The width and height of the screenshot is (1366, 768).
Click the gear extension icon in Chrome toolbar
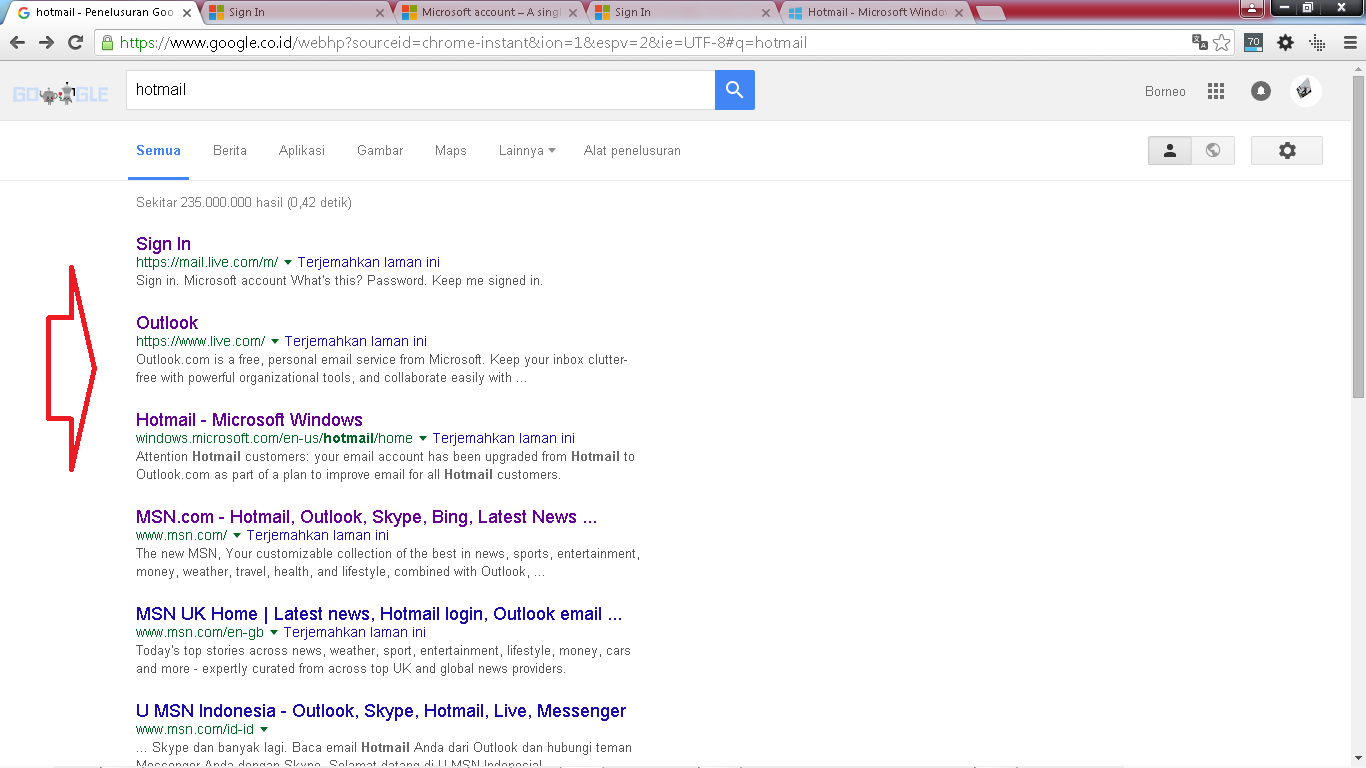[x=1286, y=42]
